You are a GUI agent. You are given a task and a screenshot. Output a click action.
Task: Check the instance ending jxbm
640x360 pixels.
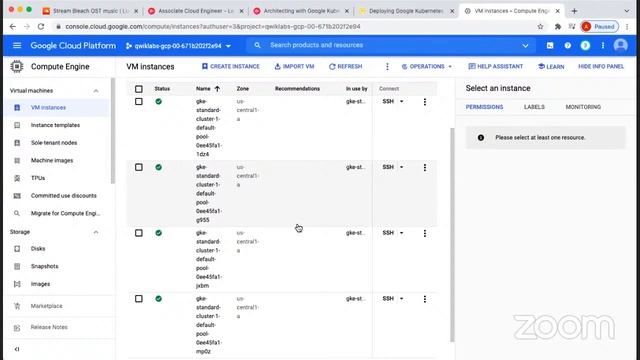[x=139, y=233]
